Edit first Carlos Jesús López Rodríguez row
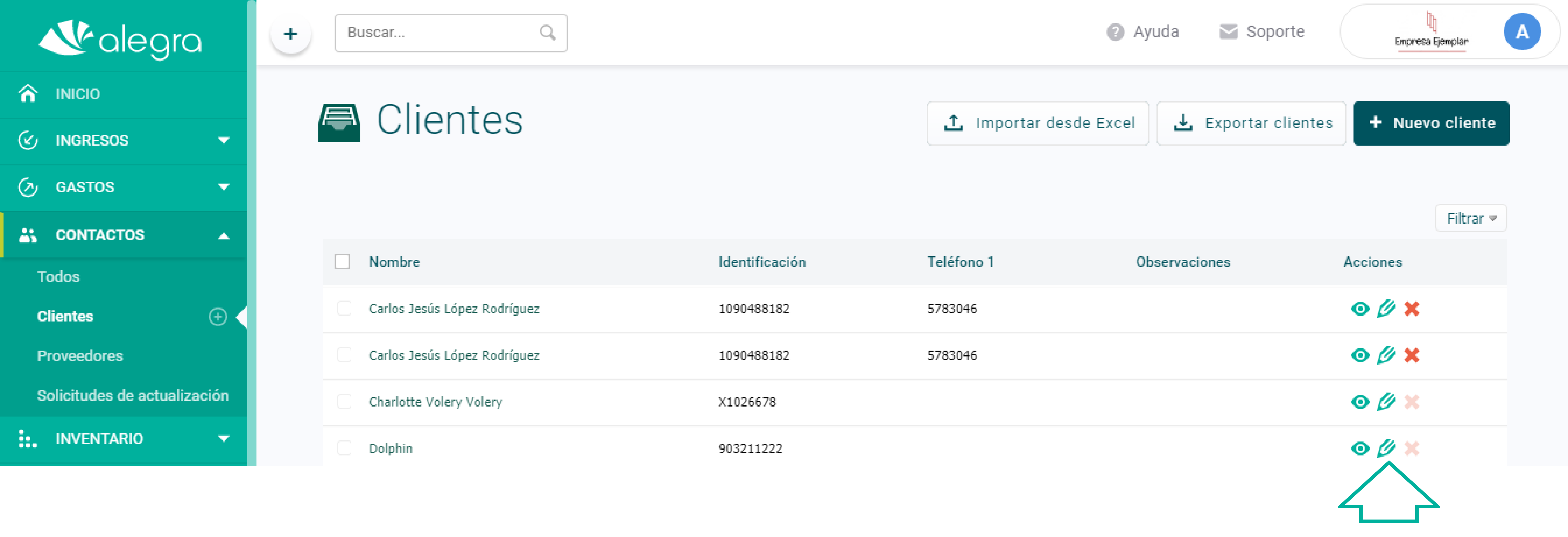 pyautogui.click(x=1386, y=309)
